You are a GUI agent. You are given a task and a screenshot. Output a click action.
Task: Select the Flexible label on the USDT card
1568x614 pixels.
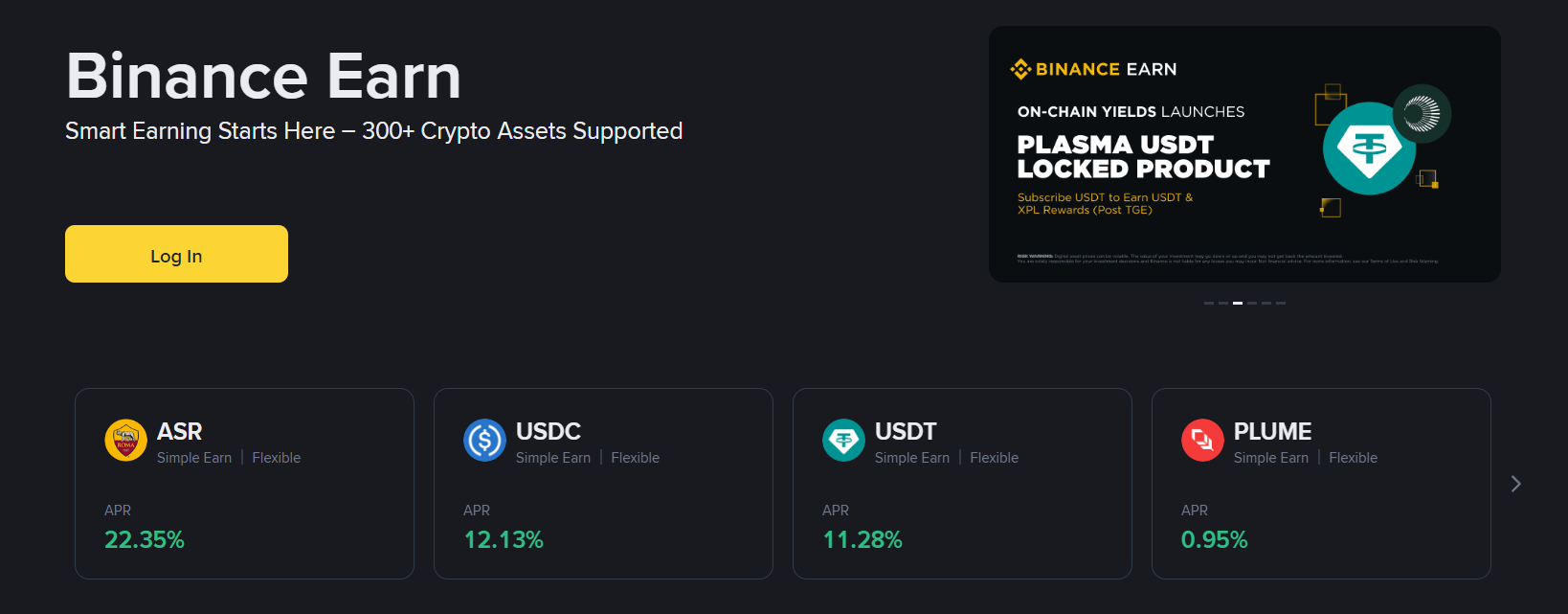(994, 457)
